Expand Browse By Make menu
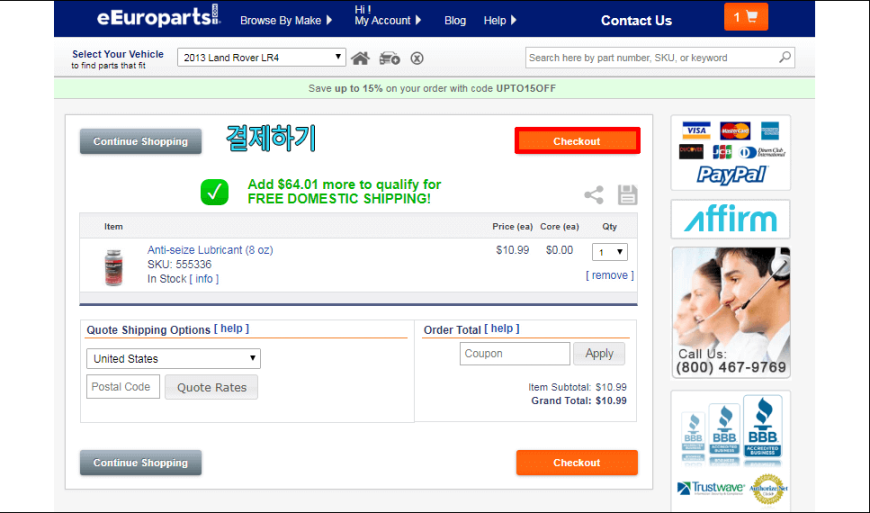This screenshot has width=870, height=513. click(x=286, y=21)
